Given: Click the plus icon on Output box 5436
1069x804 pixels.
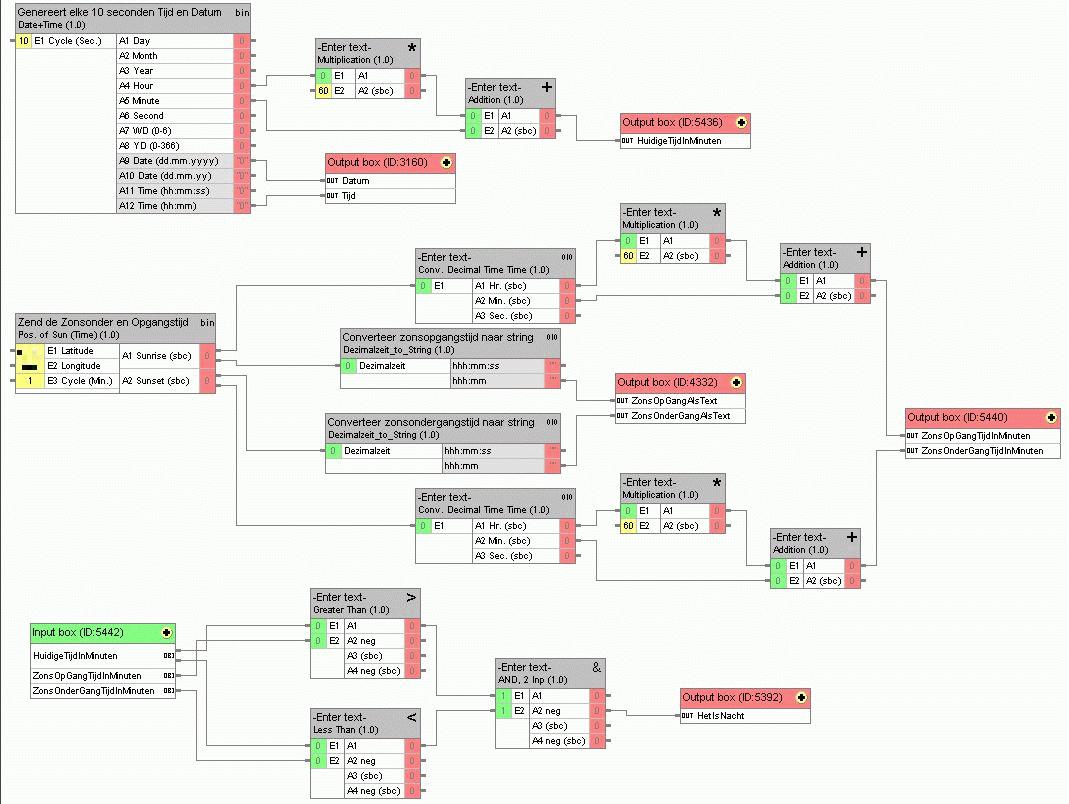Looking at the screenshot, I should tap(740, 121).
